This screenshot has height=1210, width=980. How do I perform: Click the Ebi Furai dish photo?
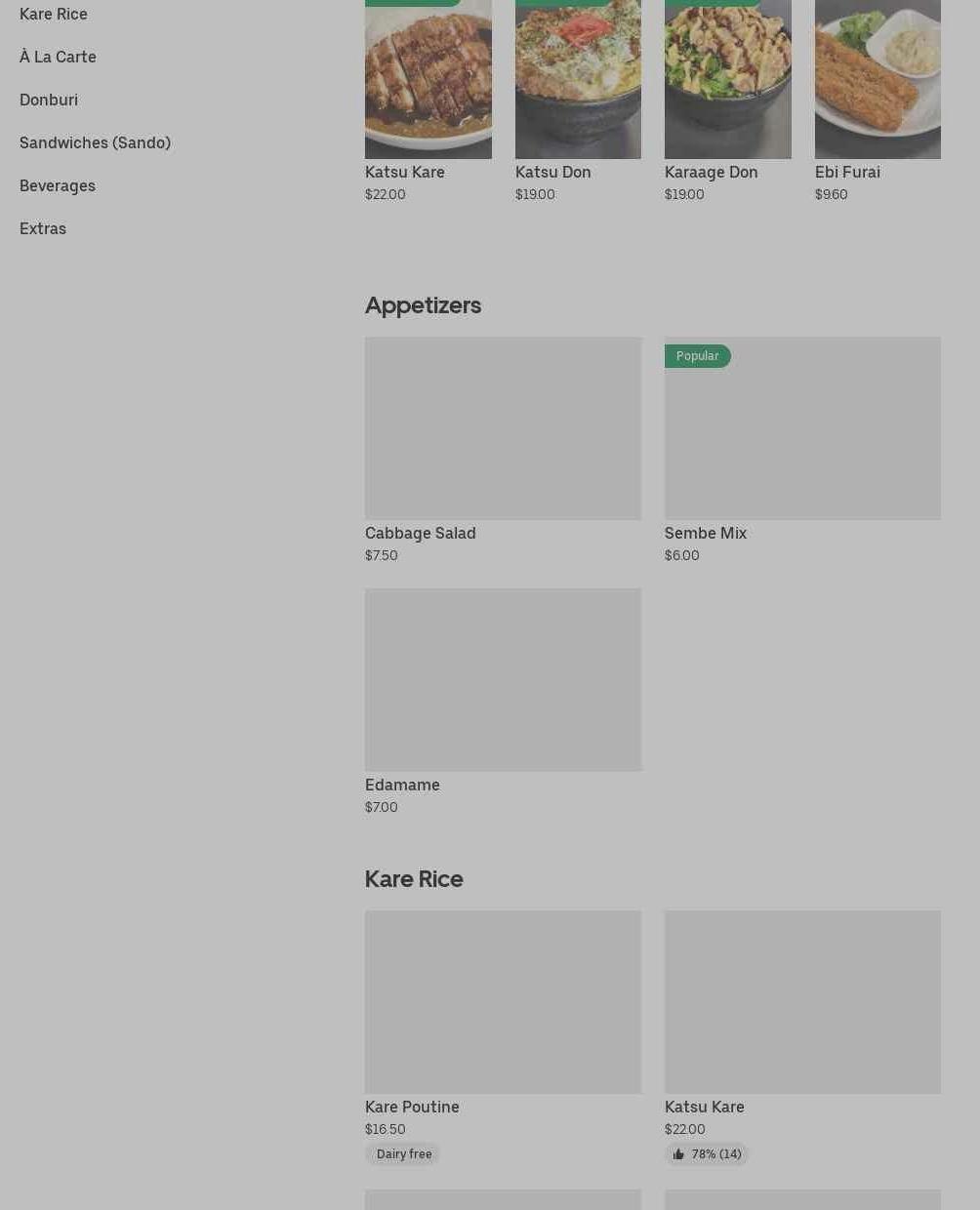878,79
